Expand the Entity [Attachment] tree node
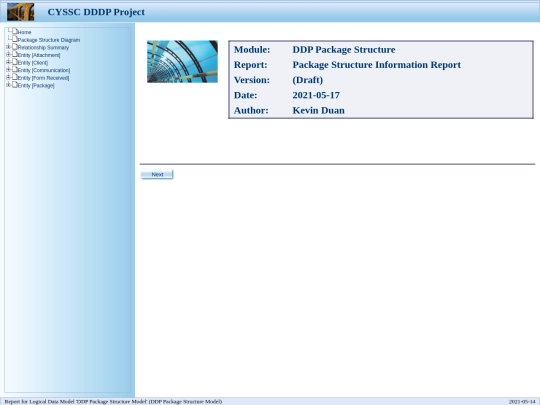This screenshot has height=405, width=540. (x=8, y=54)
